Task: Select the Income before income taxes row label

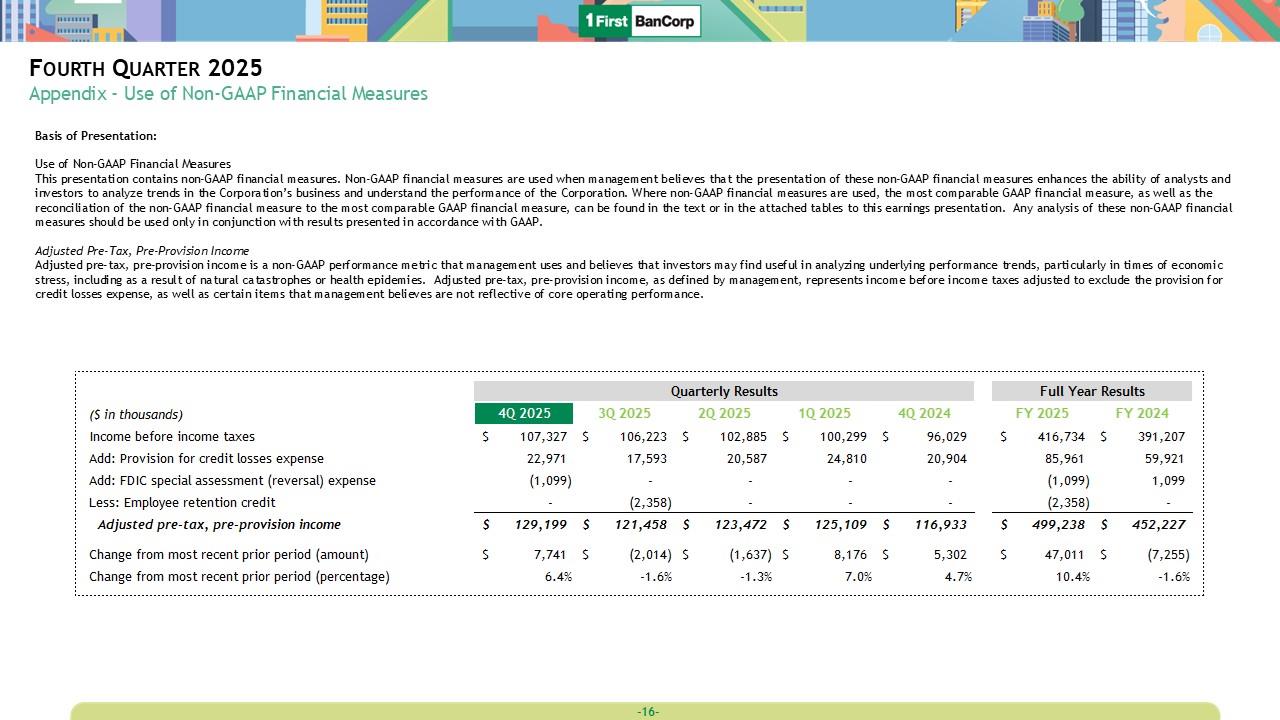Action: [172, 437]
